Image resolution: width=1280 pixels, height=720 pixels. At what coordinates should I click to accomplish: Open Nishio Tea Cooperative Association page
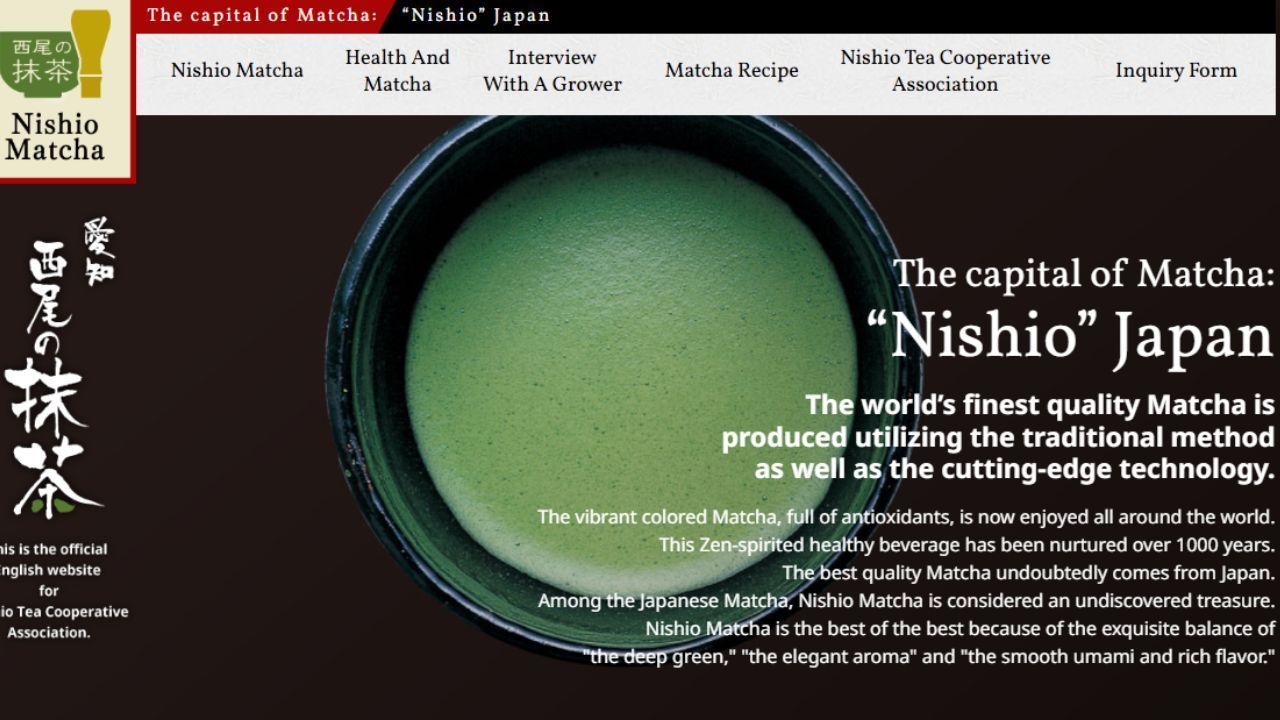tap(945, 70)
